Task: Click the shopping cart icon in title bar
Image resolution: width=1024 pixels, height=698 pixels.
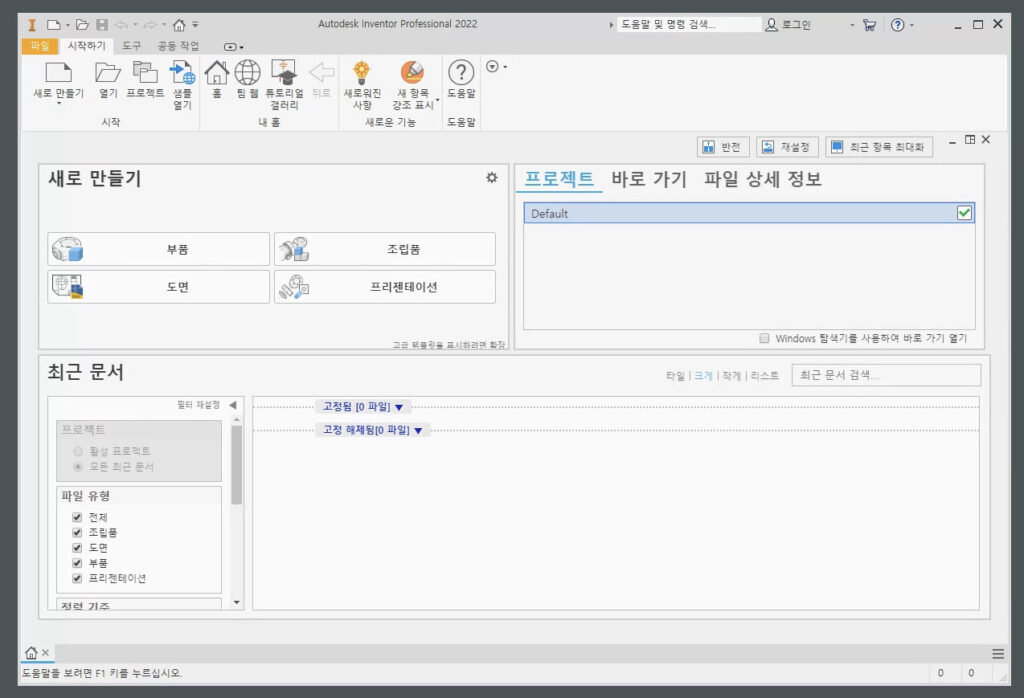Action: click(x=869, y=25)
